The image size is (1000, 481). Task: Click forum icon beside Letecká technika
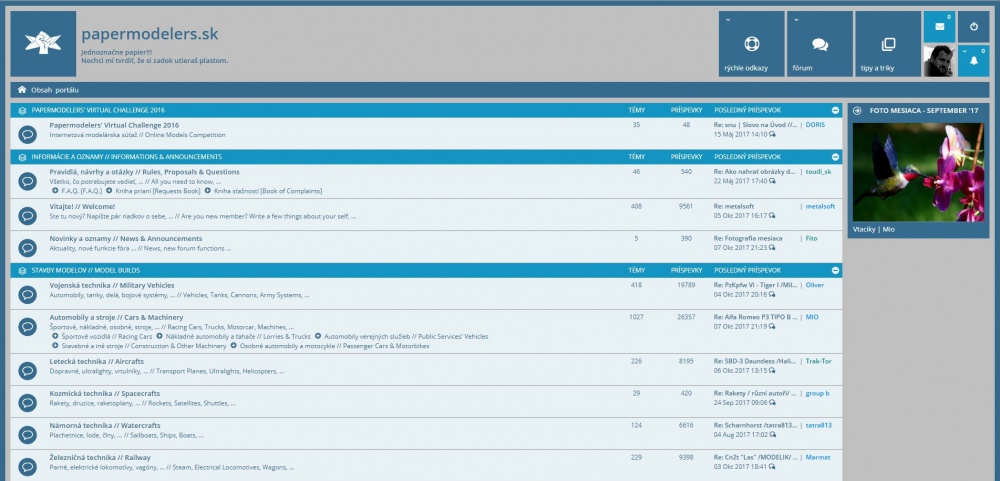point(27,371)
